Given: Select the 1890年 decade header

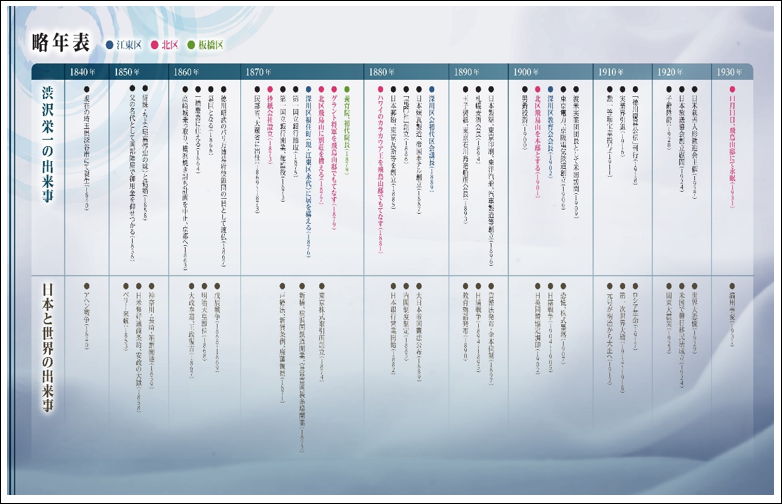Looking at the screenshot, I should pyautogui.click(x=466, y=72).
